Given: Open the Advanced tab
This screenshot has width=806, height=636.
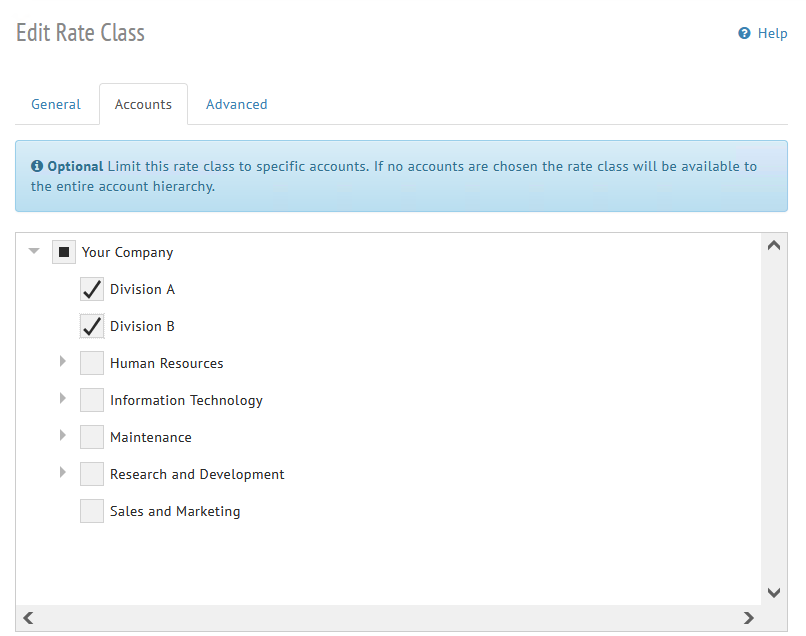Looking at the screenshot, I should (x=236, y=104).
